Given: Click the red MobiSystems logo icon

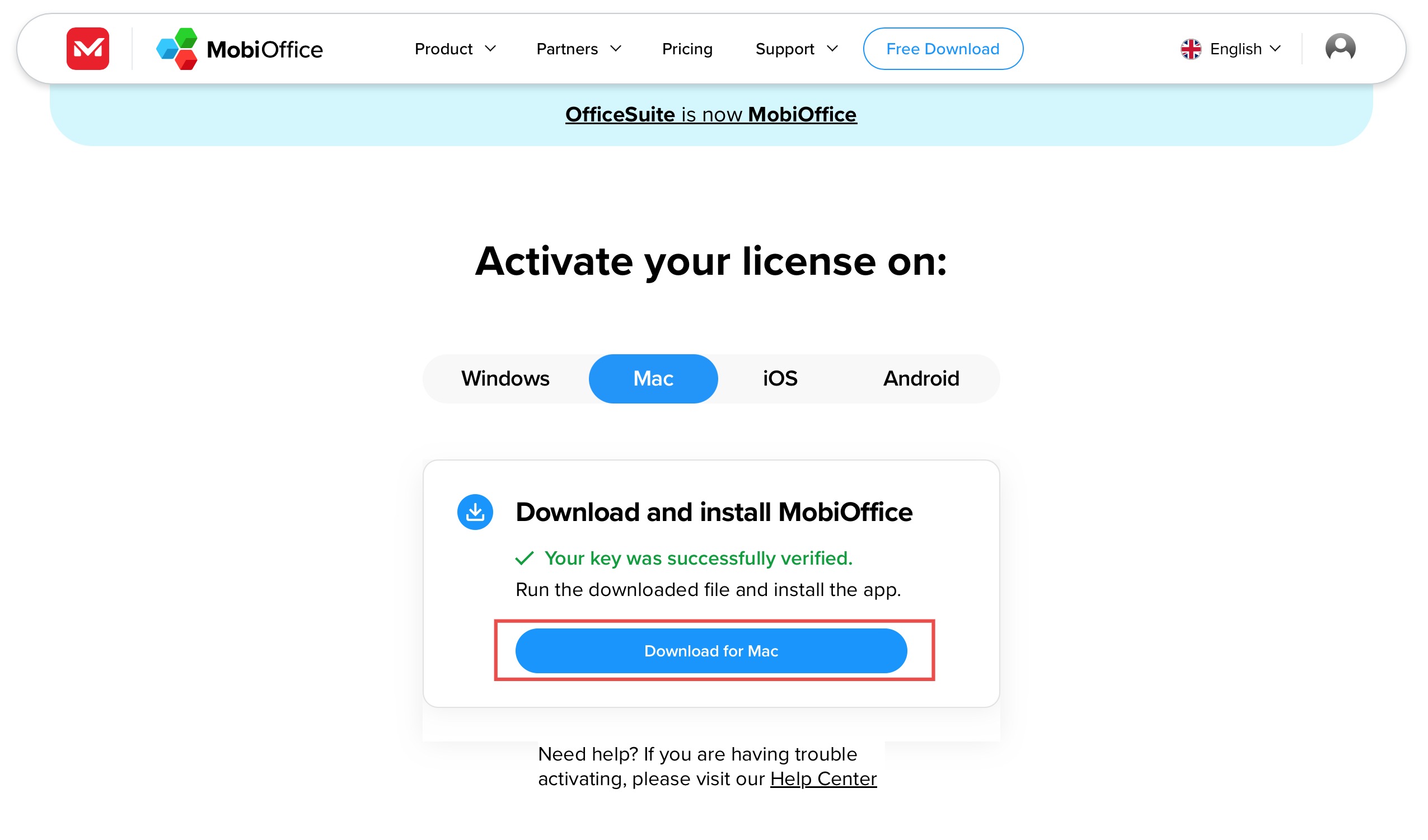Looking at the screenshot, I should pos(88,49).
